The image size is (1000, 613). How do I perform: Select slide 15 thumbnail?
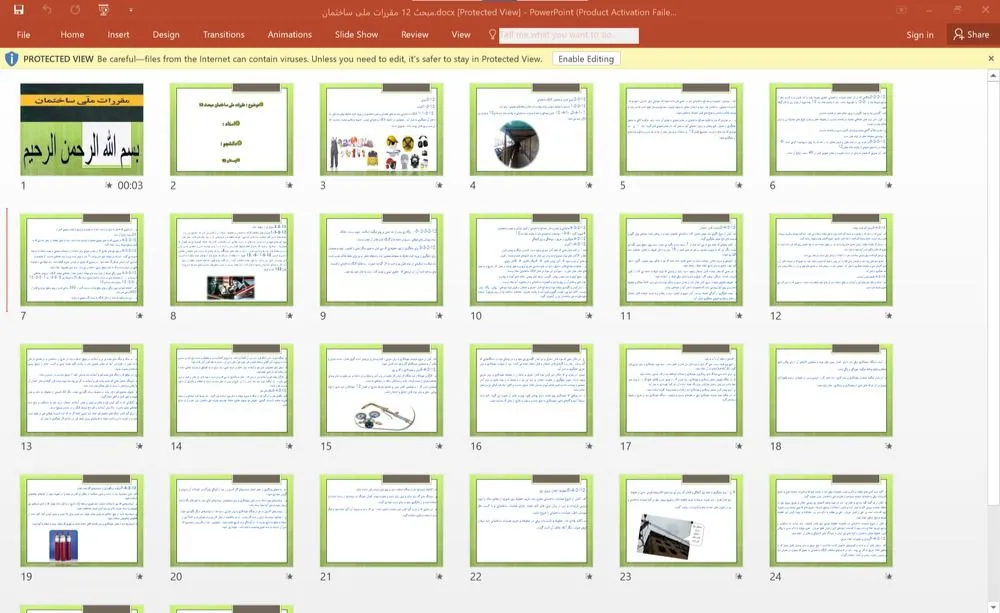pos(381,390)
